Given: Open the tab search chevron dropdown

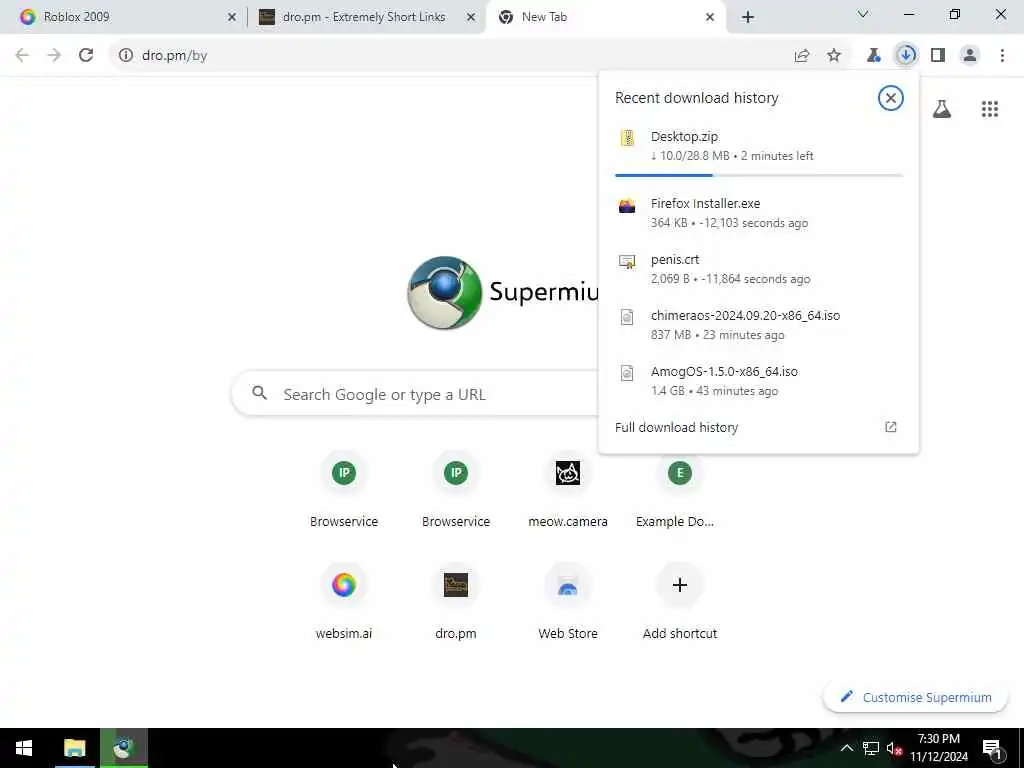Looking at the screenshot, I should [863, 14].
